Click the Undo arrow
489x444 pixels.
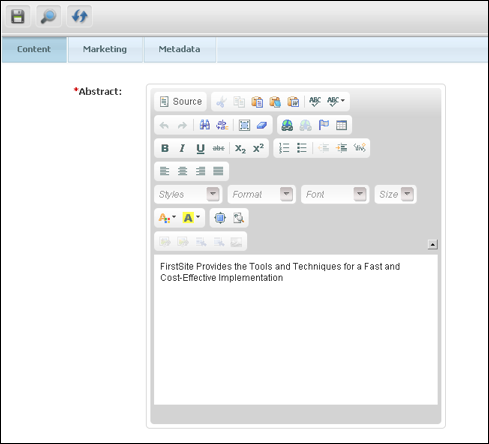(164, 125)
